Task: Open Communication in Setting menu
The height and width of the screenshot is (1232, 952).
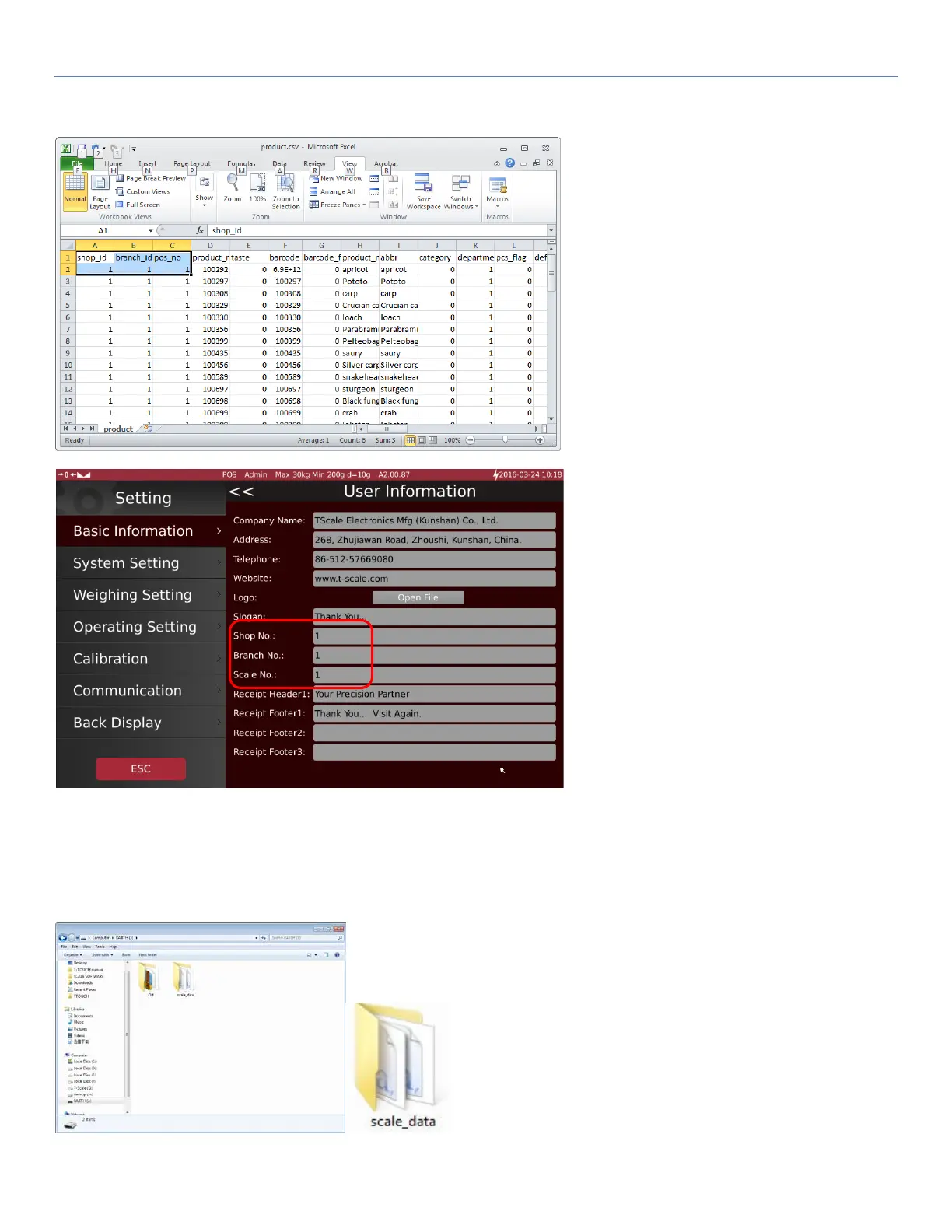Action: (x=140, y=691)
